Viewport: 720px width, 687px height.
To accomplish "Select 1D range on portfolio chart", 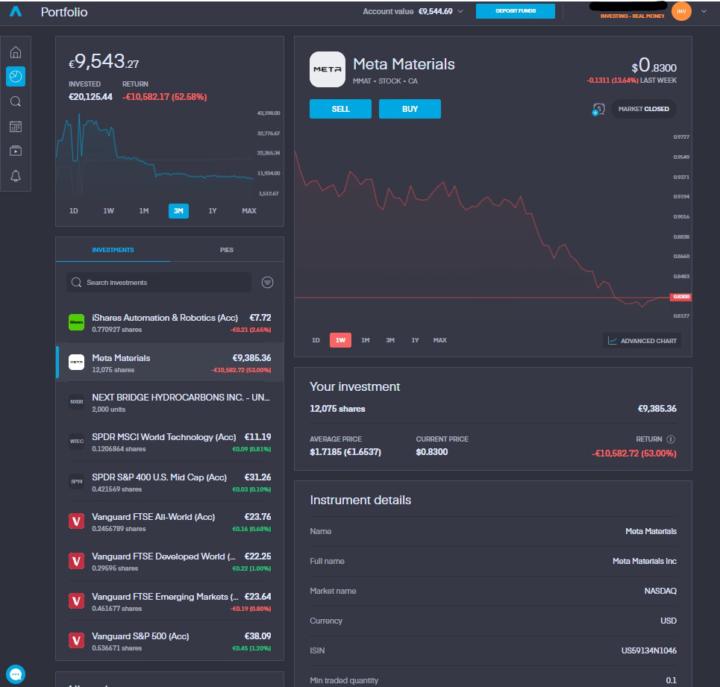I will 73,211.
